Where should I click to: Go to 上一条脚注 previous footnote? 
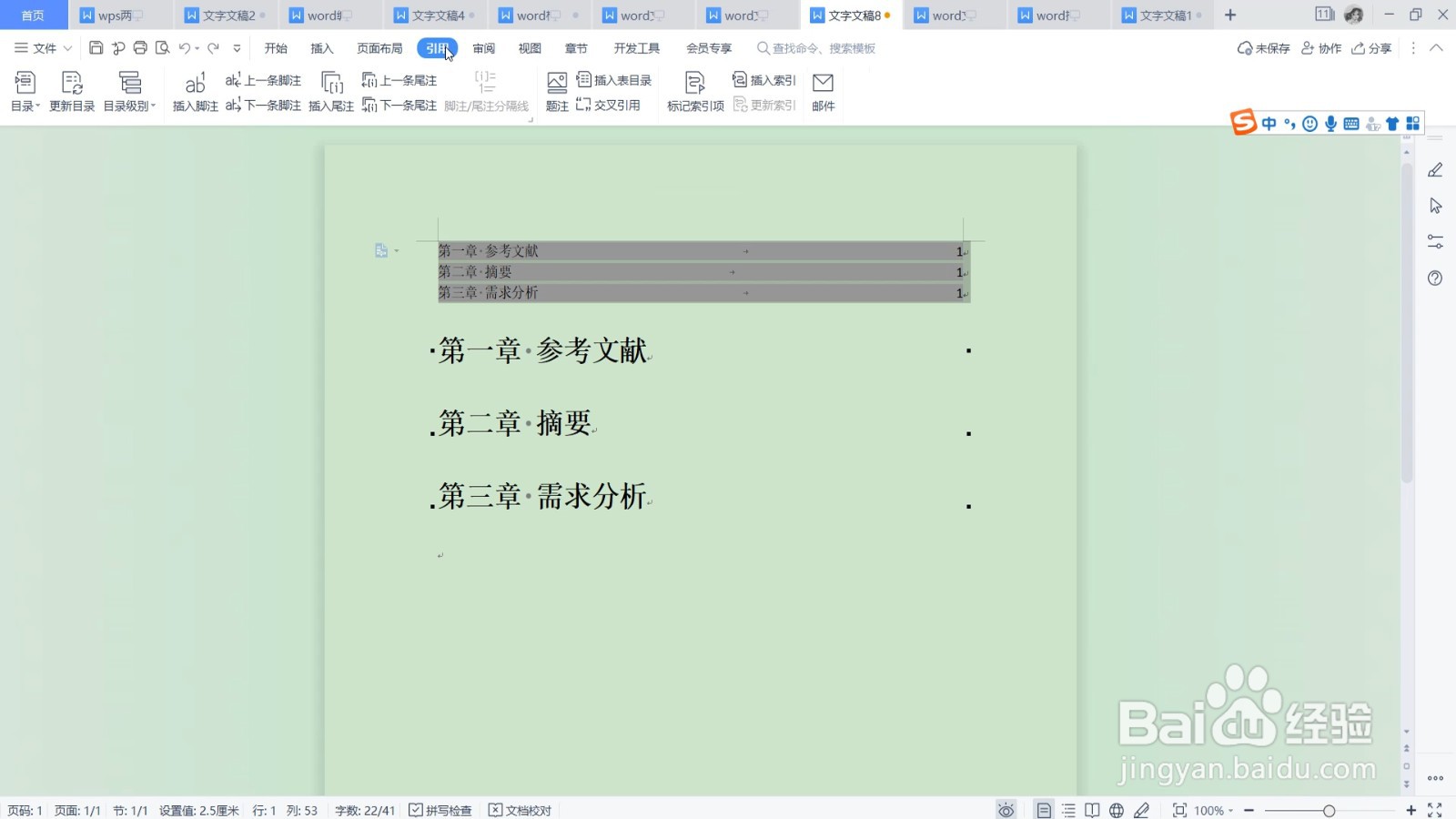coord(263,80)
